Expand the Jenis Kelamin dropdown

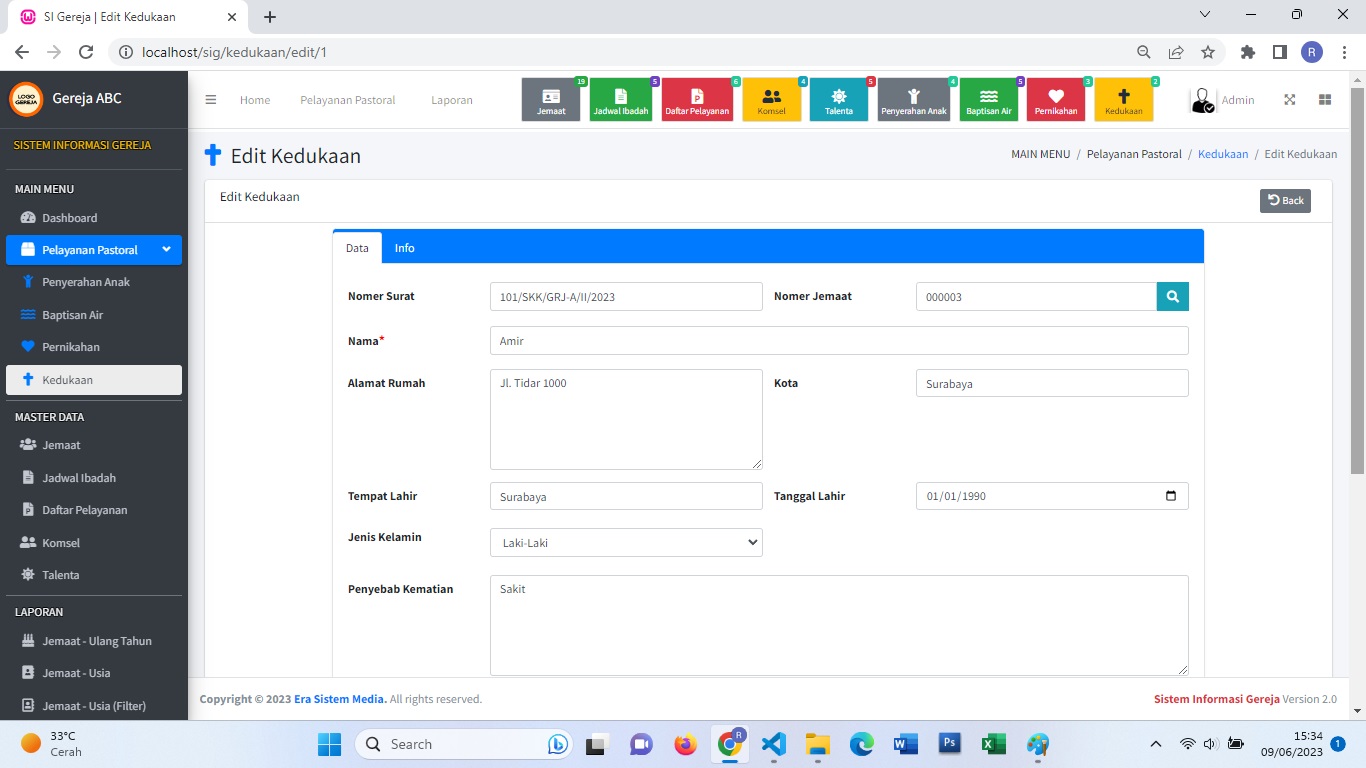[x=626, y=543]
